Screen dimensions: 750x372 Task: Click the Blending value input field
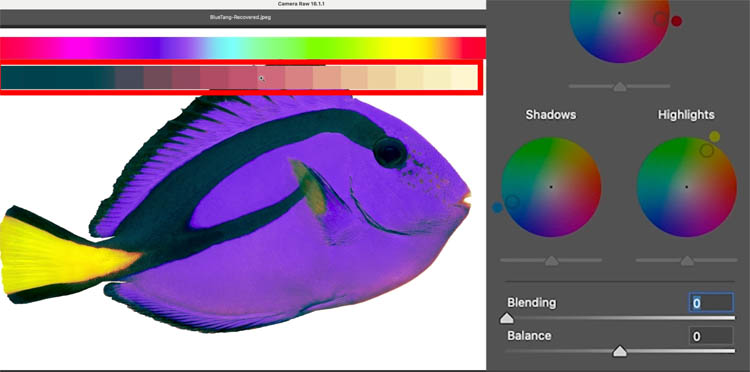[x=711, y=303]
